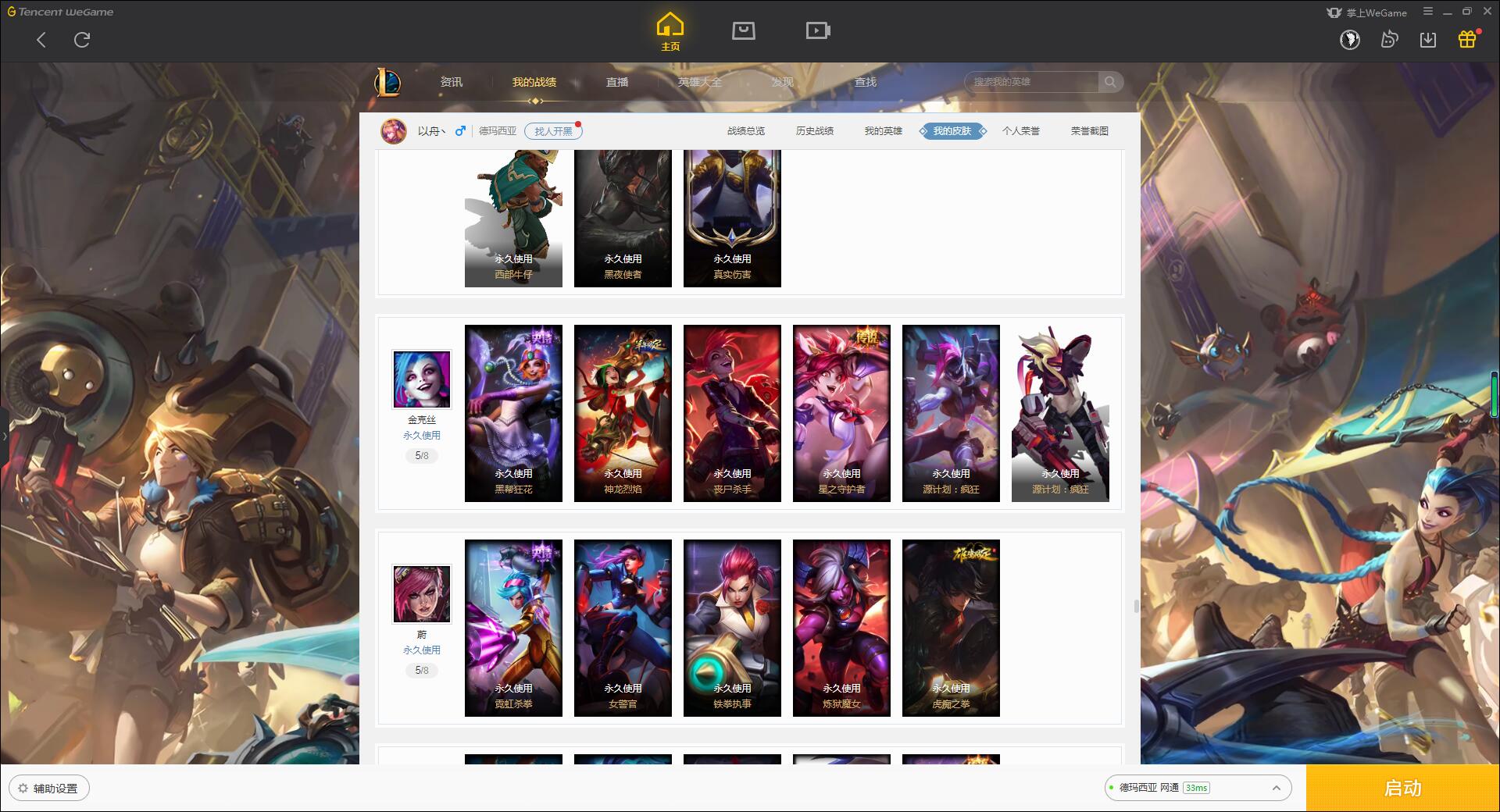Select the 真实伤害 skin card
Screen dimensions: 1500x812
tap(732, 219)
